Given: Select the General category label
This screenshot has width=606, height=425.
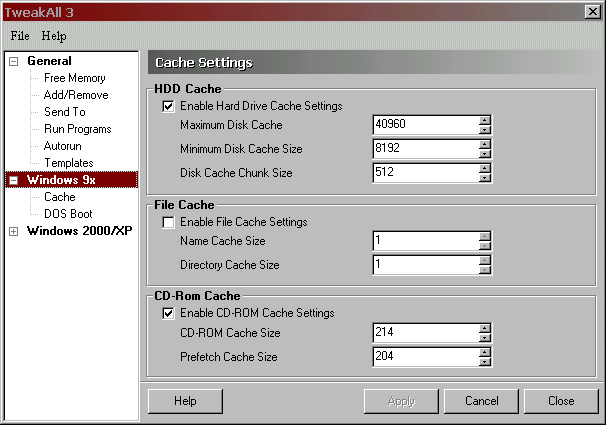Looking at the screenshot, I should click(x=49, y=61).
